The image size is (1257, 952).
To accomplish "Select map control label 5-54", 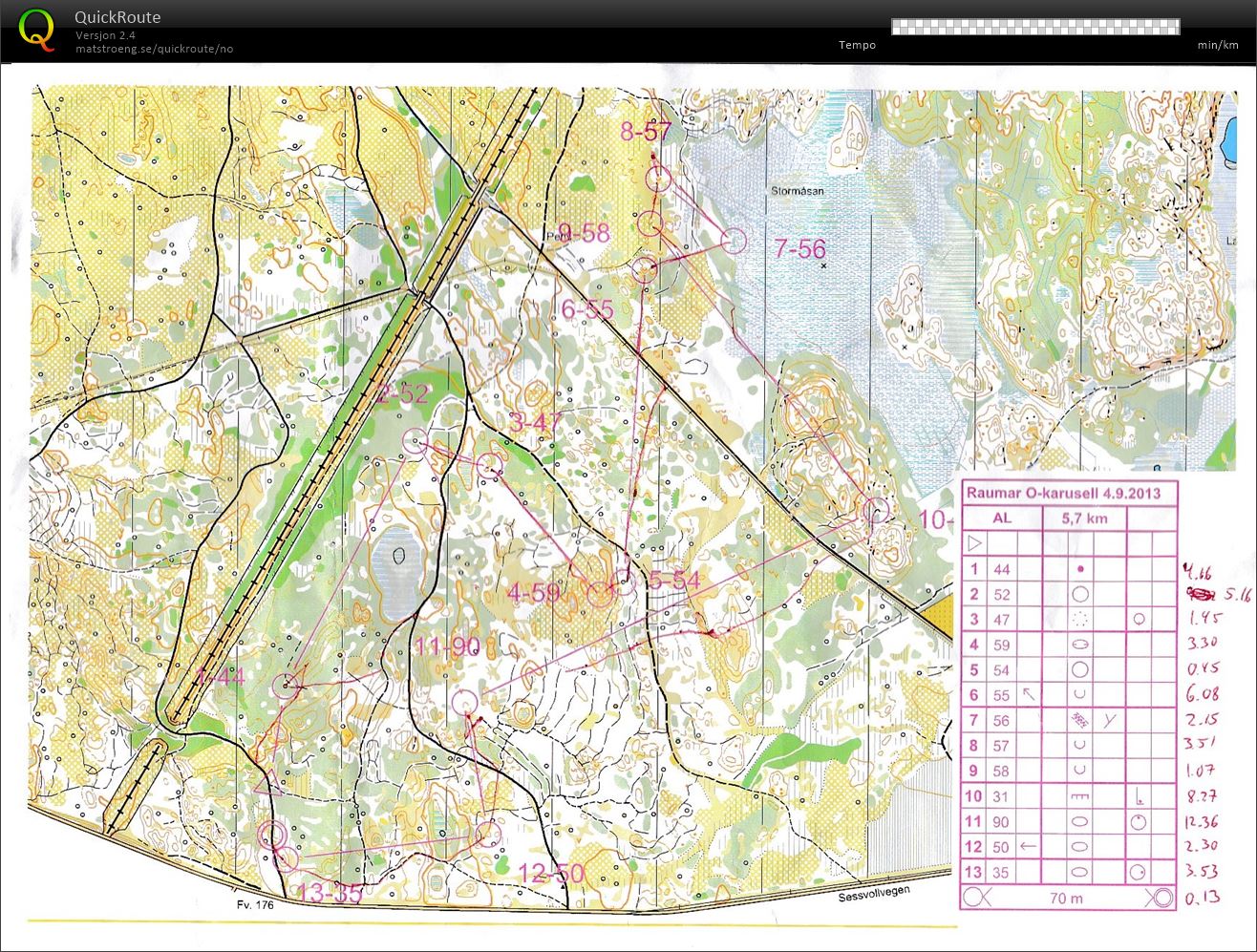I will (674, 580).
